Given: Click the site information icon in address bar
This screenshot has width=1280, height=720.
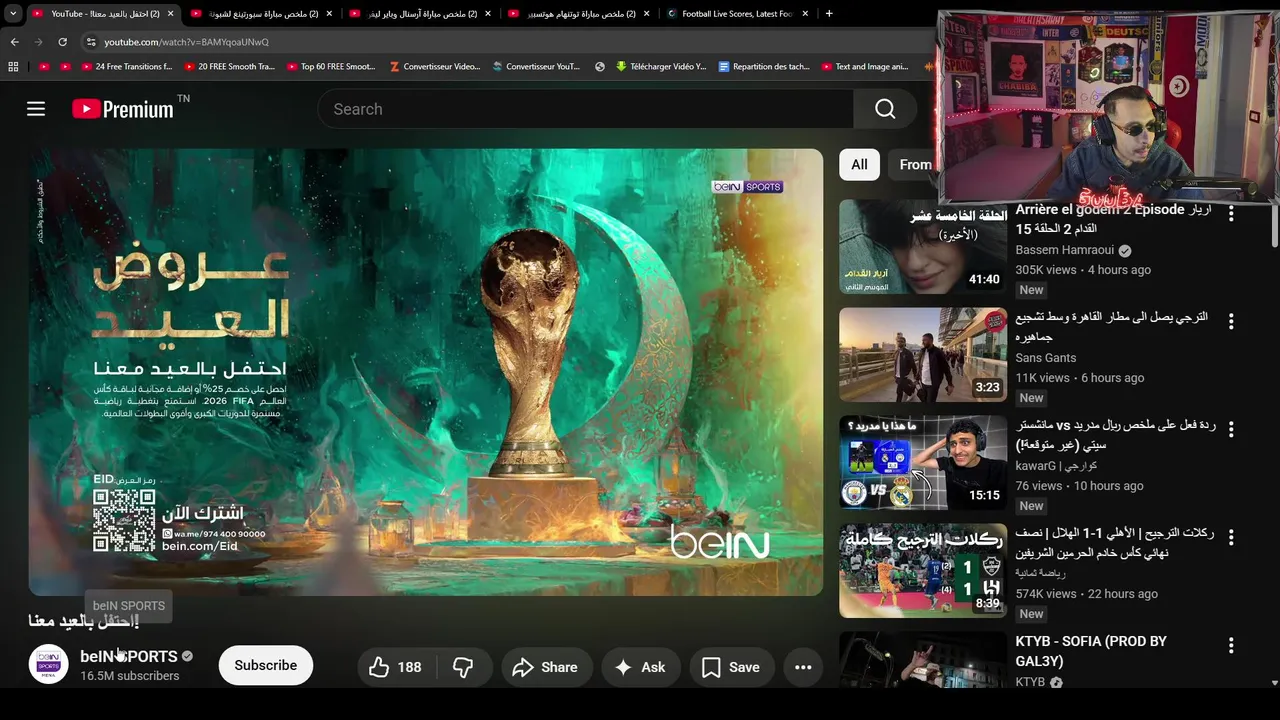Looking at the screenshot, I should click(x=91, y=42).
